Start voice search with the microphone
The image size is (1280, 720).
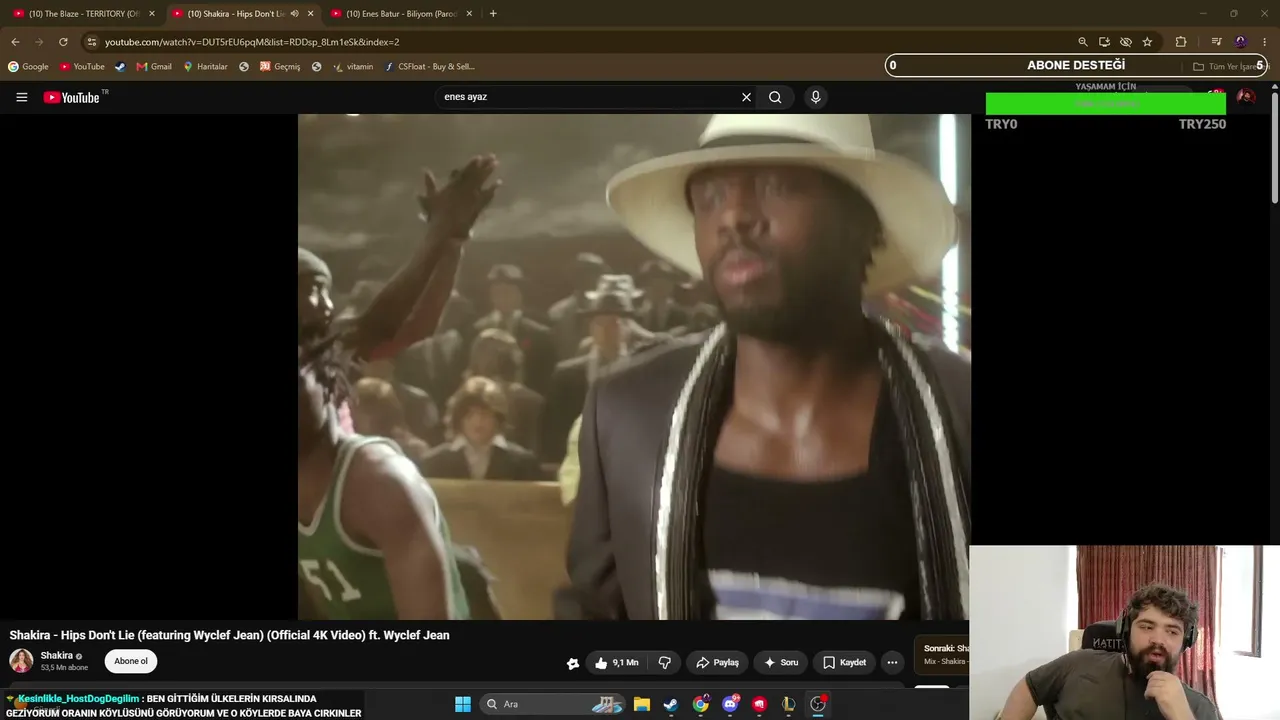click(816, 97)
